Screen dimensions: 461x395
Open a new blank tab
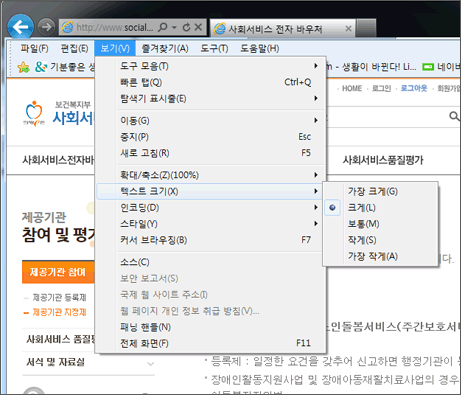366,28
